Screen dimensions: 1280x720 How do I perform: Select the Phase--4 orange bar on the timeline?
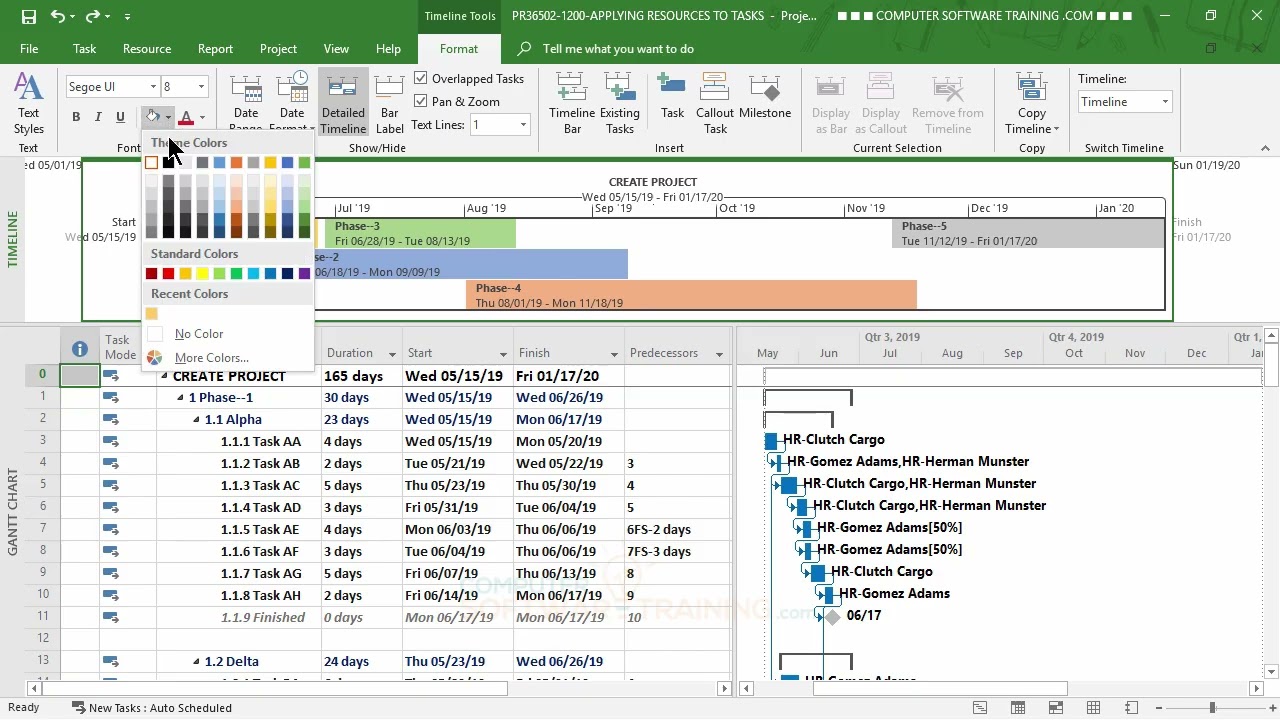point(691,295)
